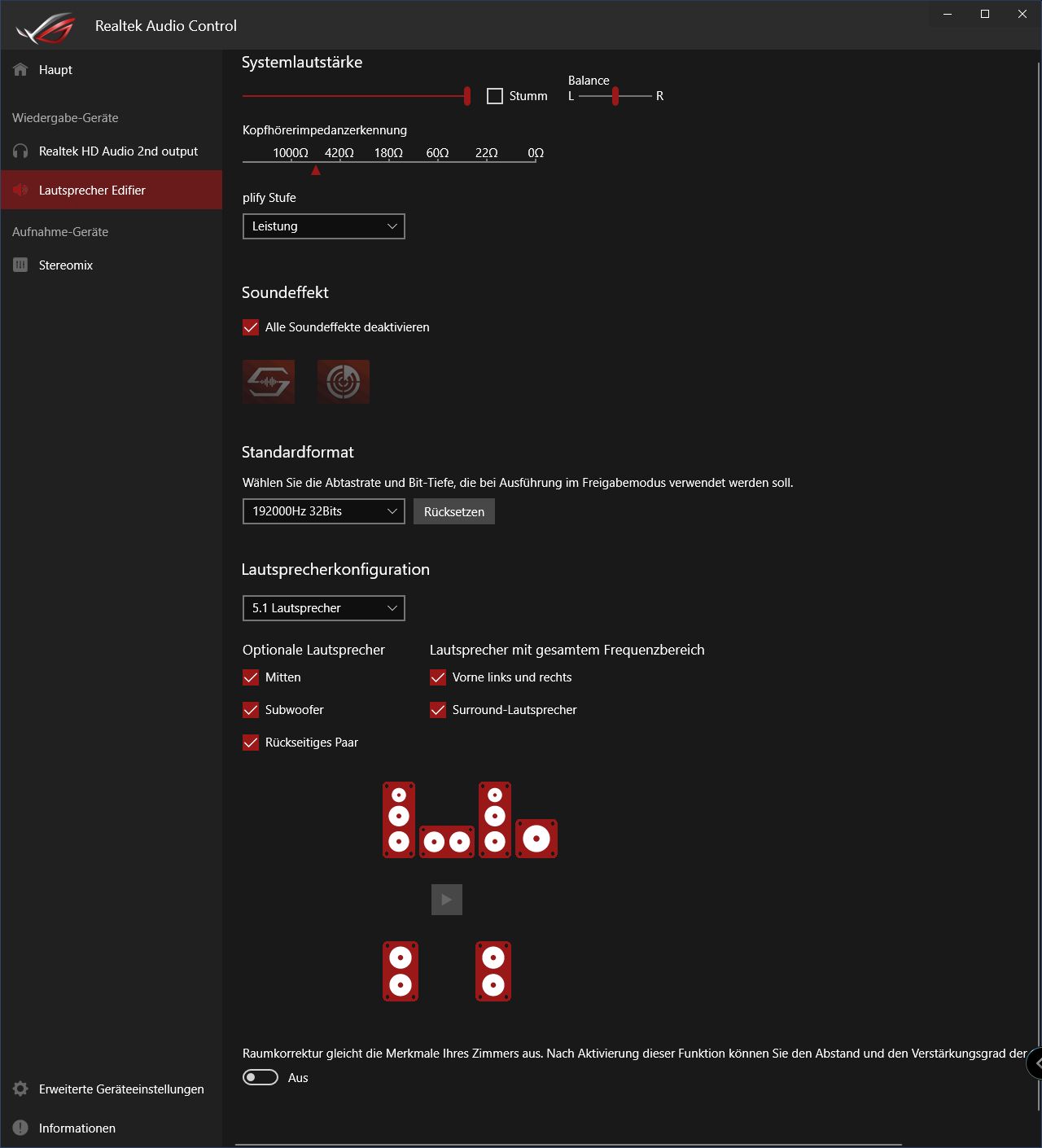This screenshot has height=1148, width=1042.
Task: Click the Sonic Studio sound effect icon
Action: click(269, 382)
